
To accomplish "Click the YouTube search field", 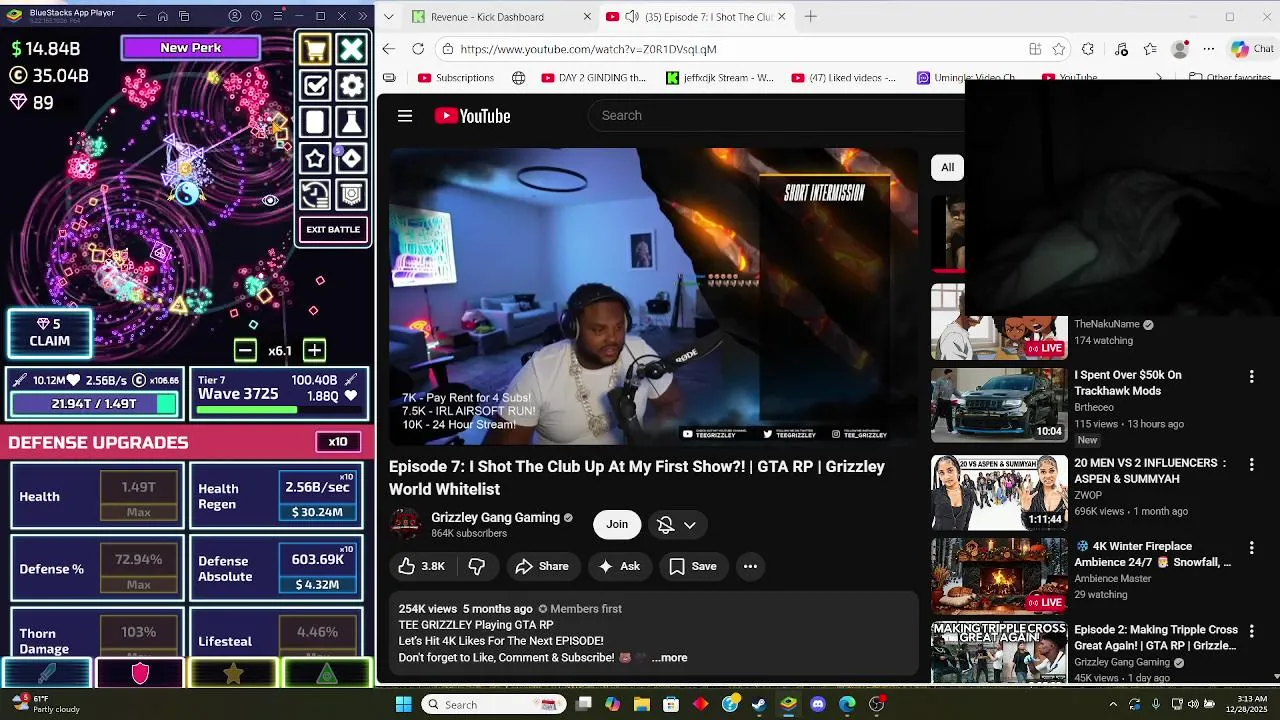I will [775, 116].
